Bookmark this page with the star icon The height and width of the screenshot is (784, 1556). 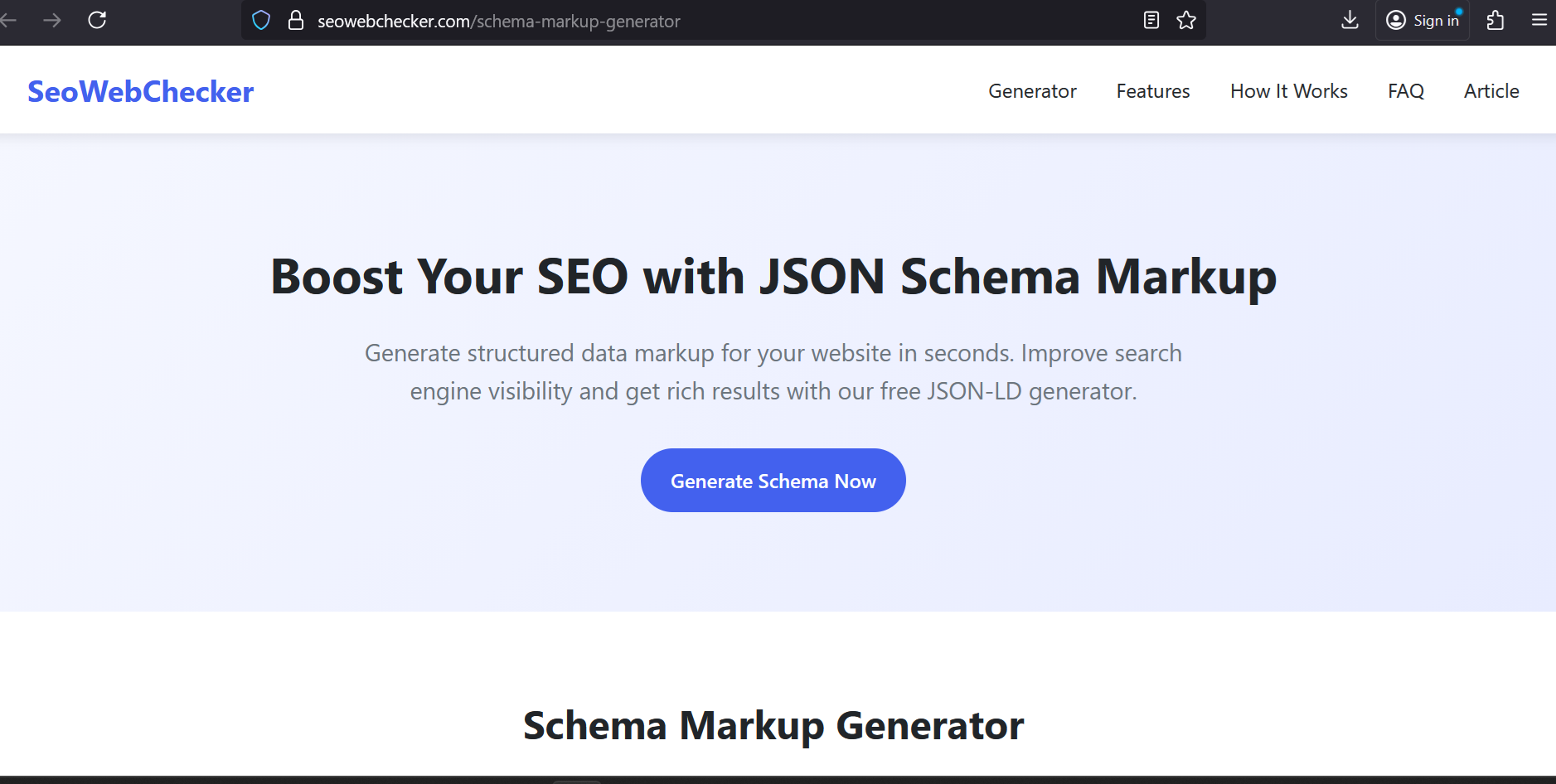coord(1186,21)
